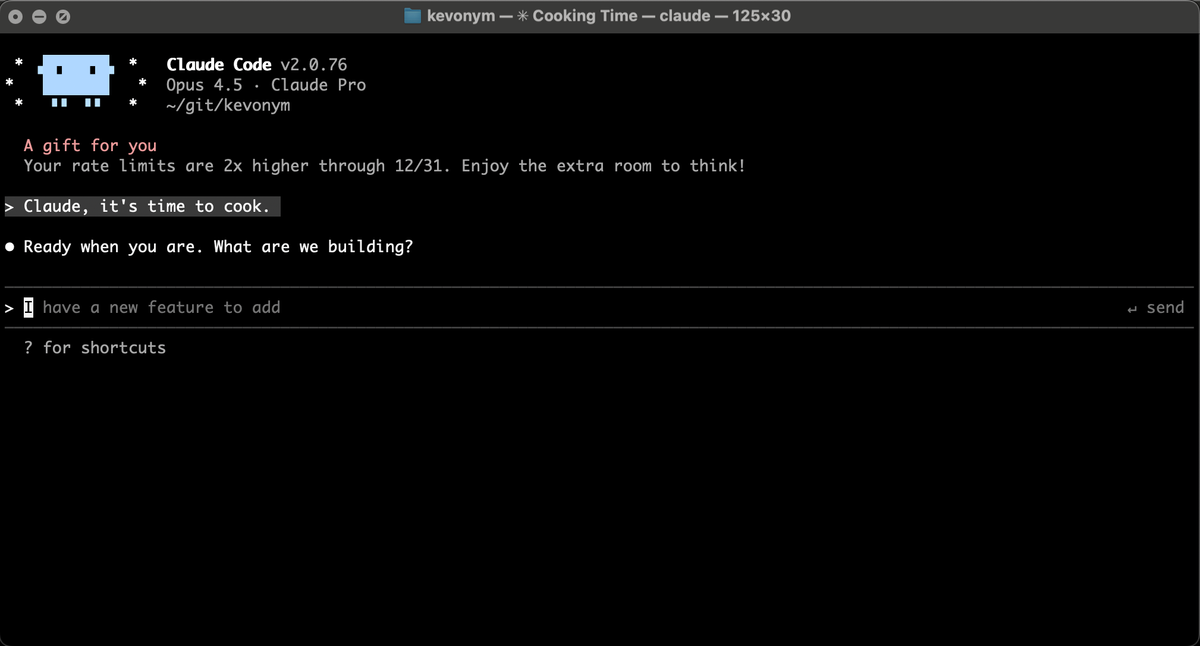This screenshot has width=1200, height=646.
Task: Click the "Claude Pro" plan label
Action: 318,85
